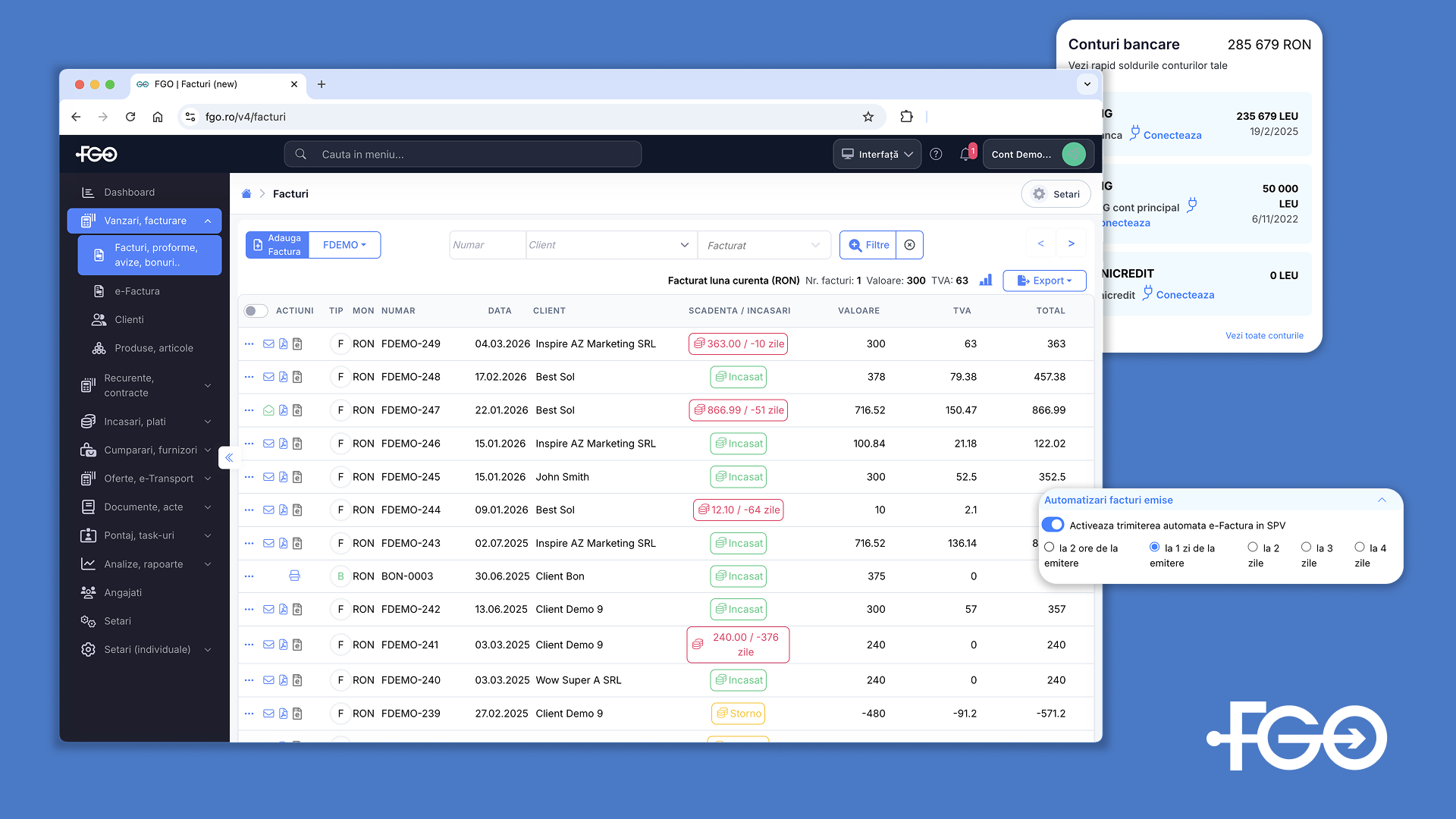The image size is (1456, 819).
Task: Click the document icon in FDEMO-245 row
Action: [x=297, y=477]
